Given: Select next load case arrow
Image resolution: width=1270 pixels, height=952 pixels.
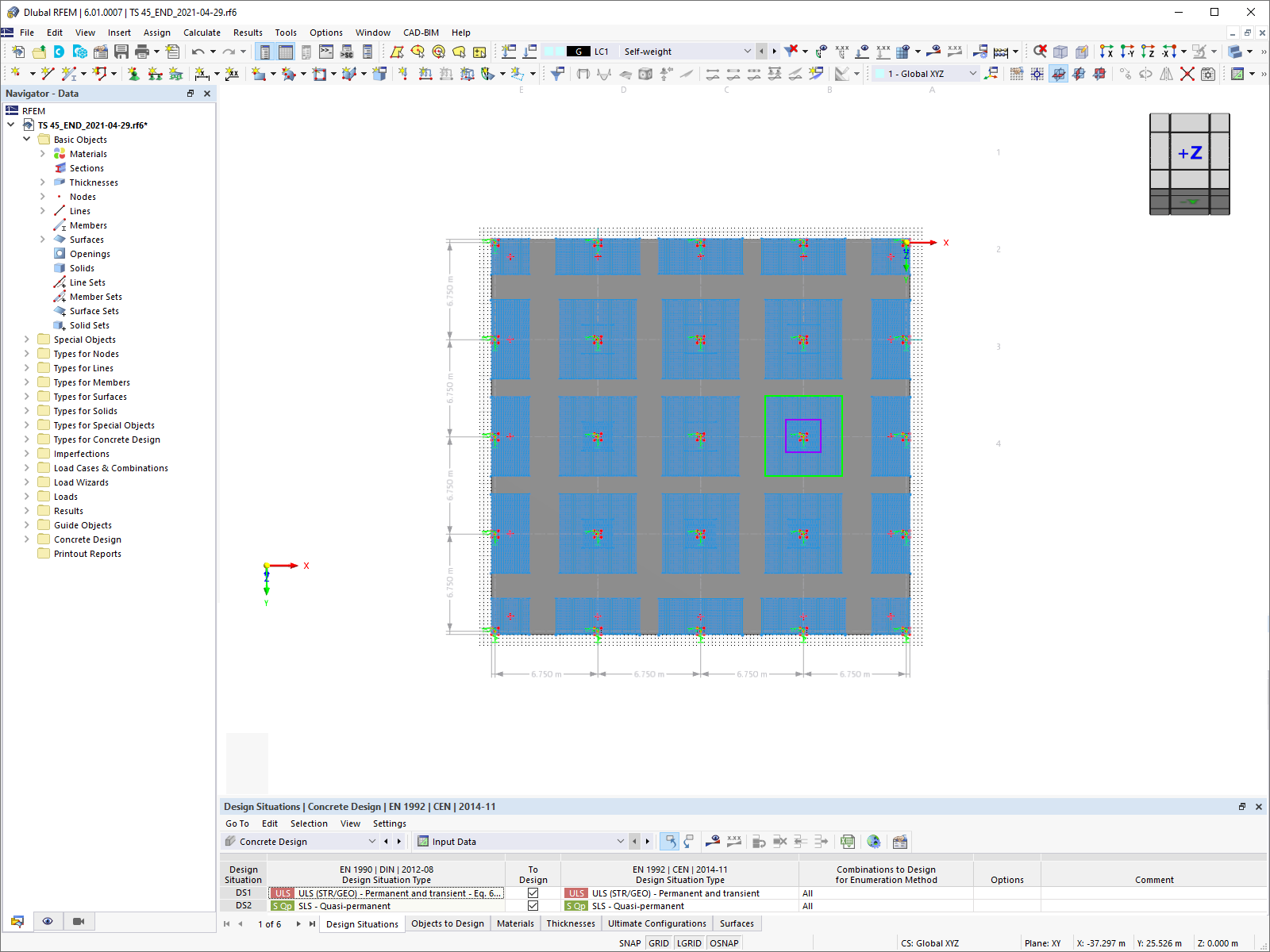Looking at the screenshot, I should 775,52.
